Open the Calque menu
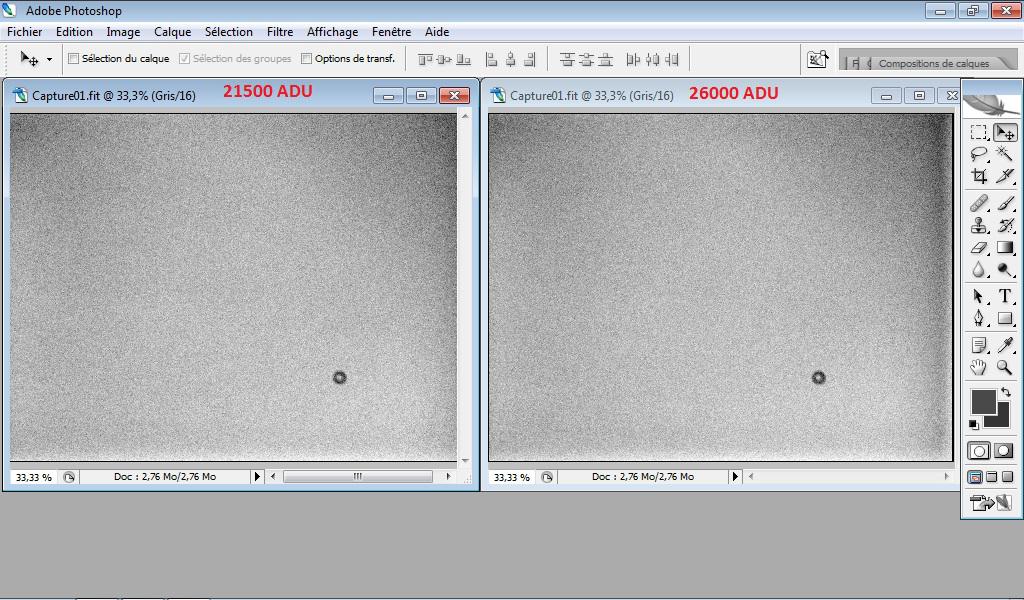 pos(172,31)
